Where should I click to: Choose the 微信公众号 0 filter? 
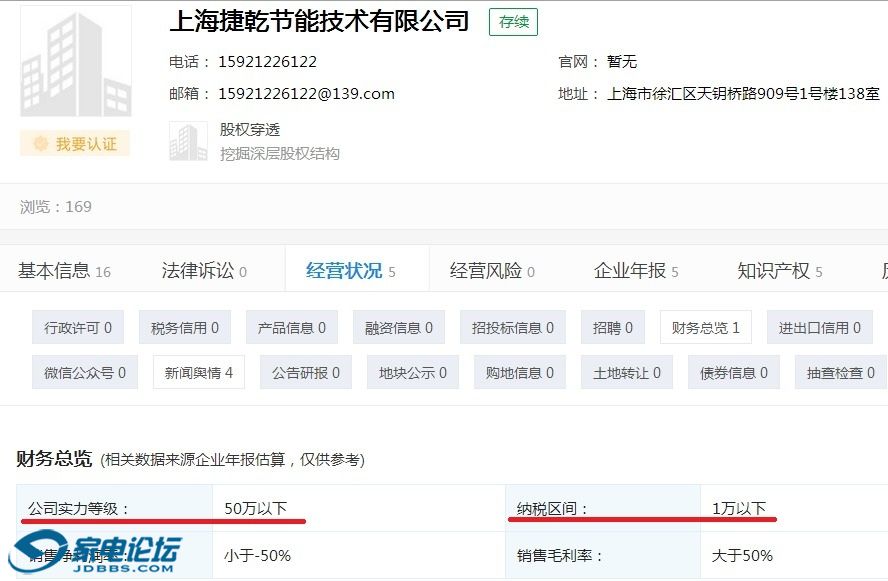85,373
